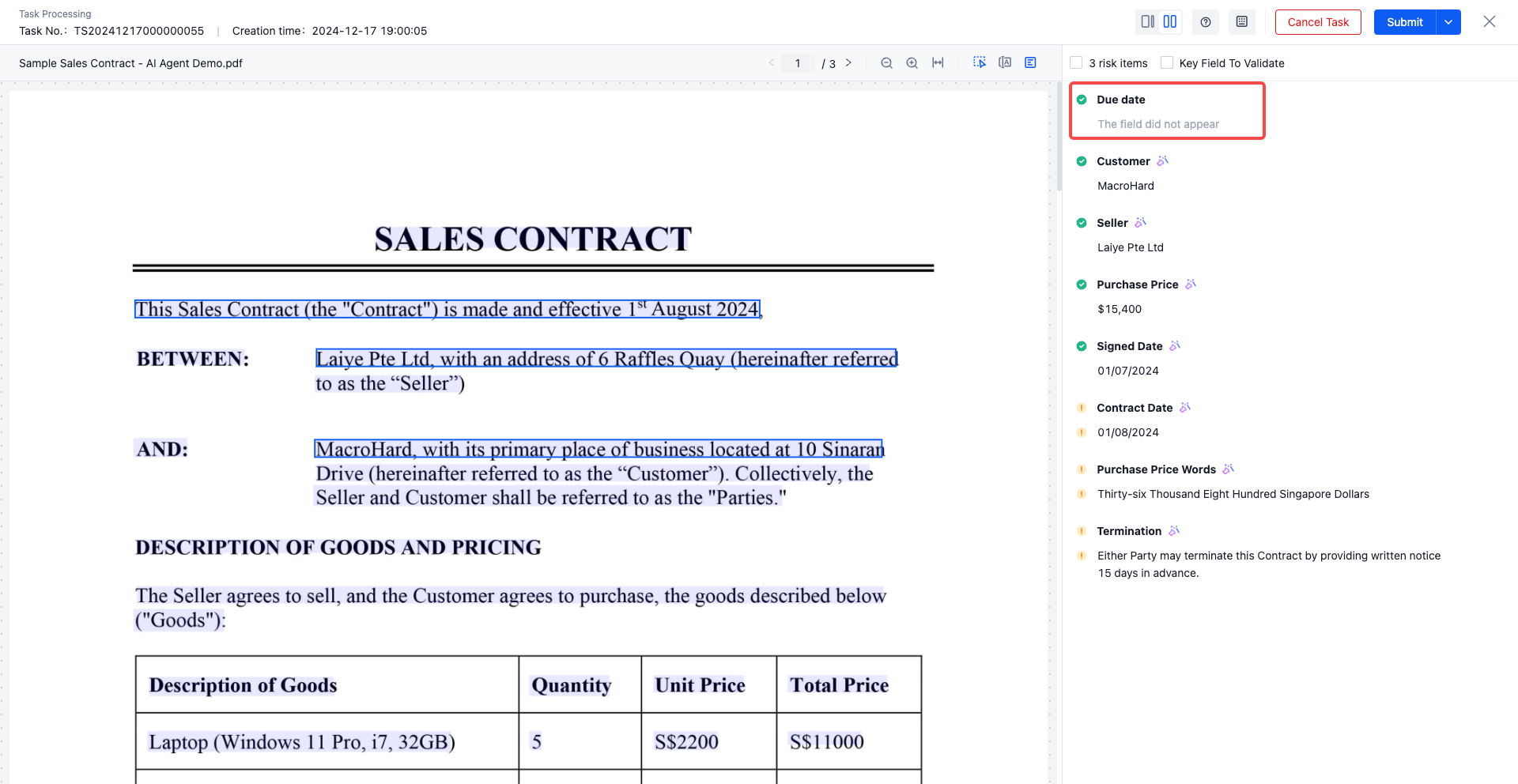Select the Due date field label

point(1121,100)
